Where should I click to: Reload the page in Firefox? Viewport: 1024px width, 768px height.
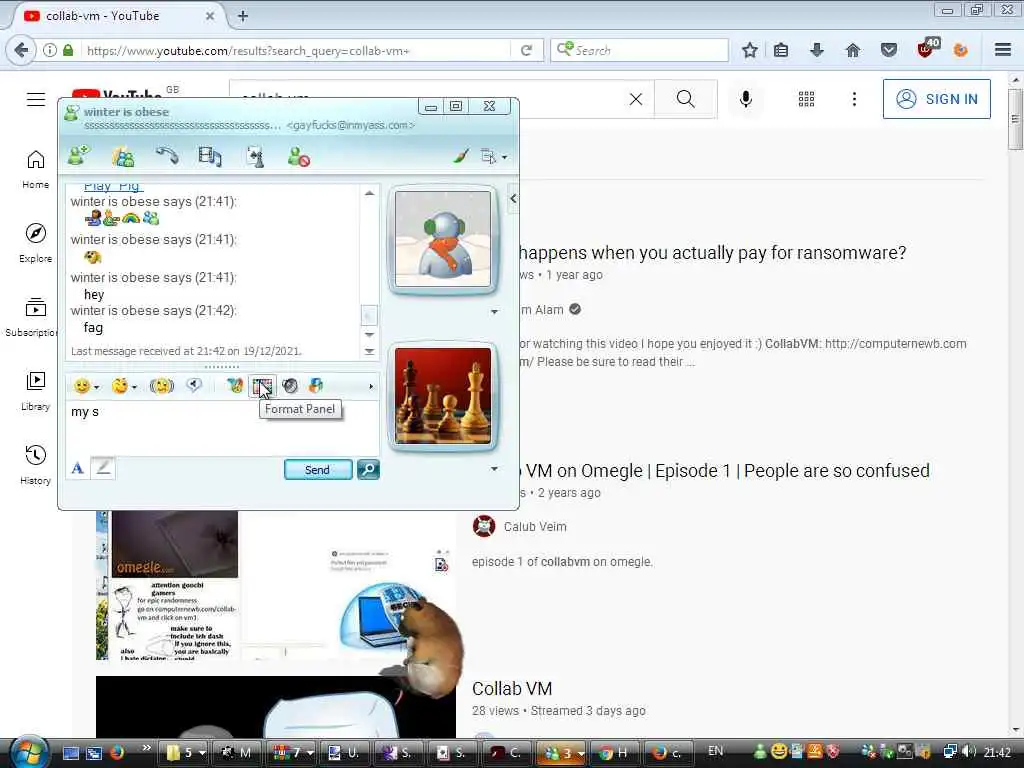(x=526, y=50)
